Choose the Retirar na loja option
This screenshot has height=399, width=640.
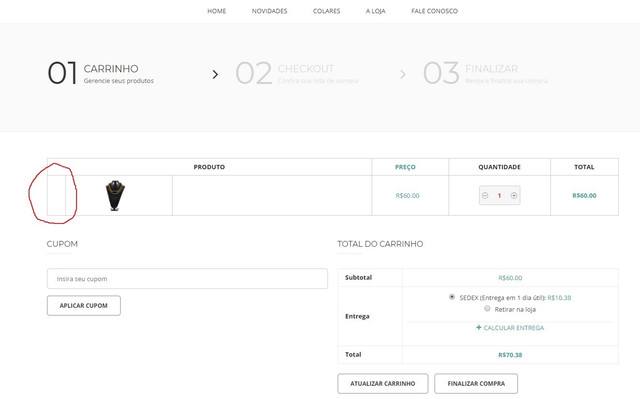487,309
